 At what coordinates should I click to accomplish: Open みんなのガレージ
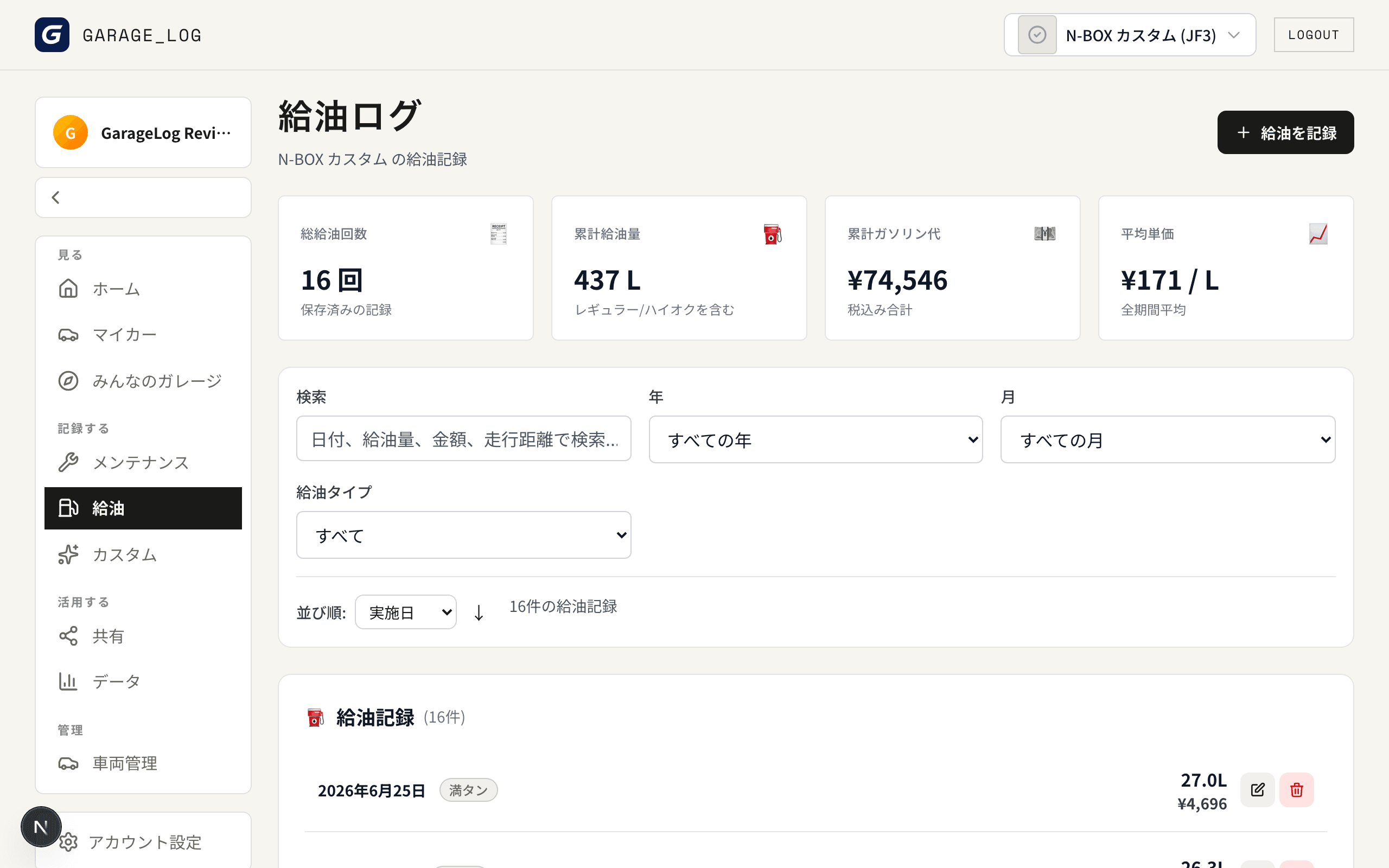(x=143, y=381)
